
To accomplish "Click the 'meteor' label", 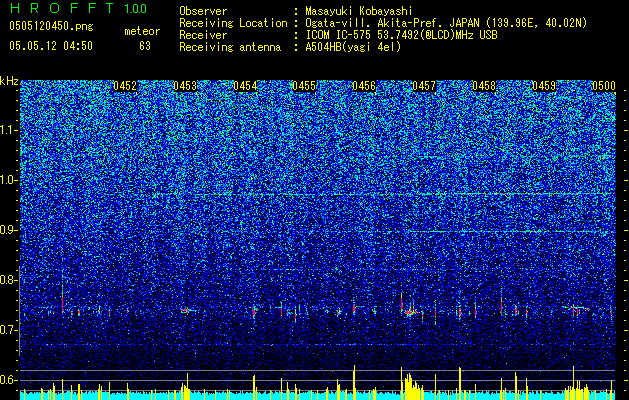I will [x=142, y=31].
